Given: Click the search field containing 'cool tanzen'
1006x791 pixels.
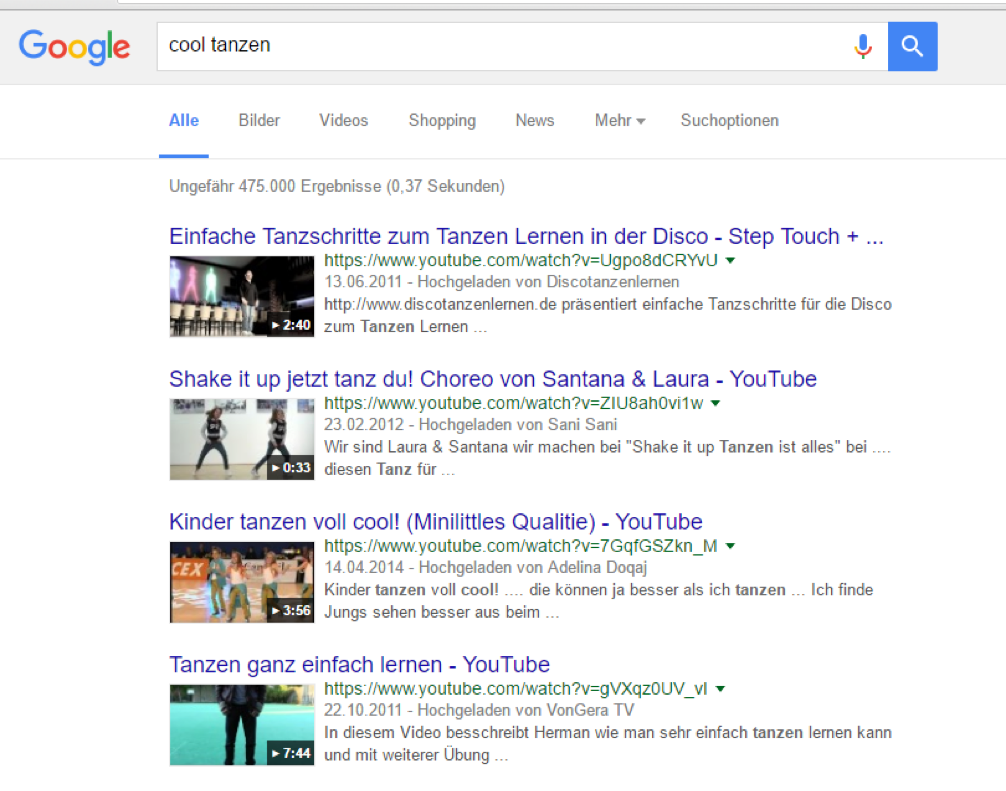Looking at the screenshot, I should (x=500, y=46).
